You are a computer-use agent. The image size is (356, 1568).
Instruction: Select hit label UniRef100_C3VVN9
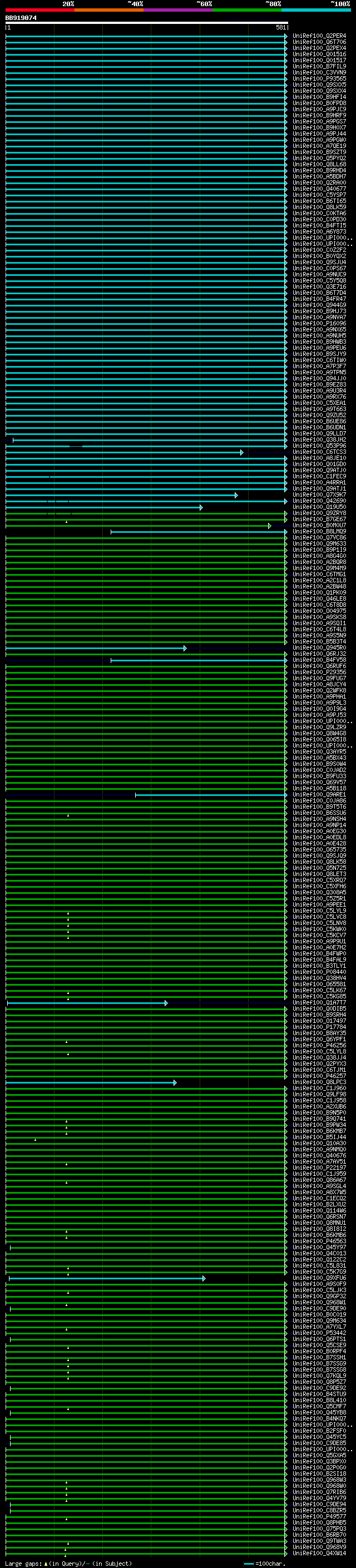pos(319,72)
